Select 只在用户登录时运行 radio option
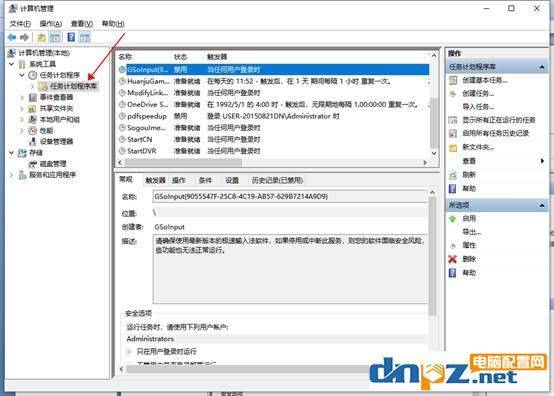Image resolution: width=554 pixels, height=396 pixels. (129, 351)
